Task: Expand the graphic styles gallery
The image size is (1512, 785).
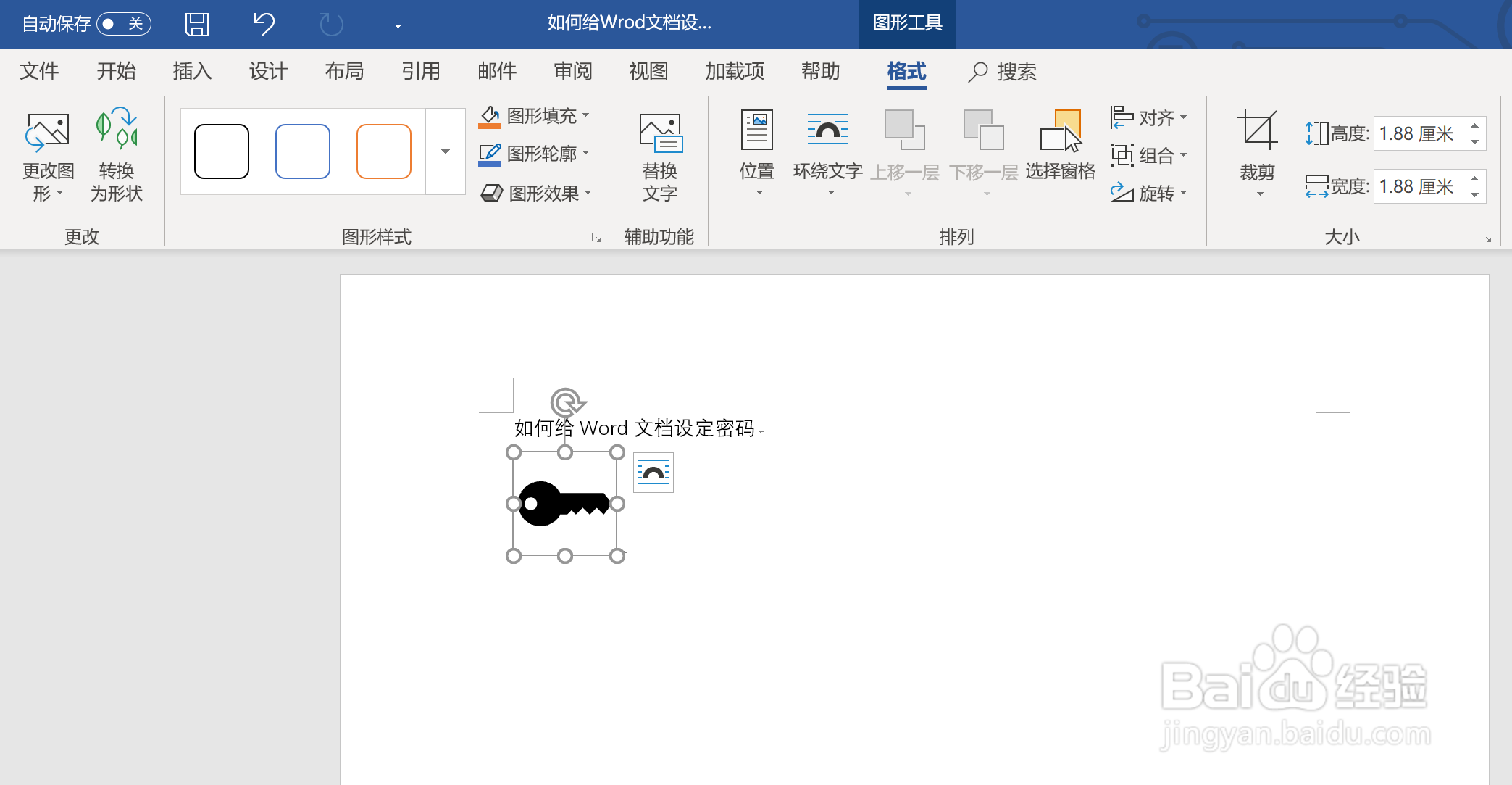Action: pos(446,151)
